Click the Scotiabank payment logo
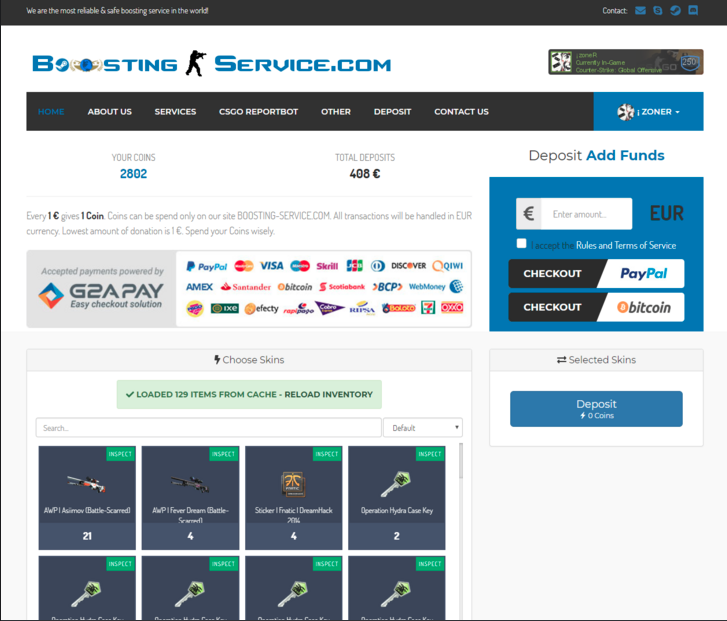Image resolution: width=727 pixels, height=621 pixels. [342, 287]
